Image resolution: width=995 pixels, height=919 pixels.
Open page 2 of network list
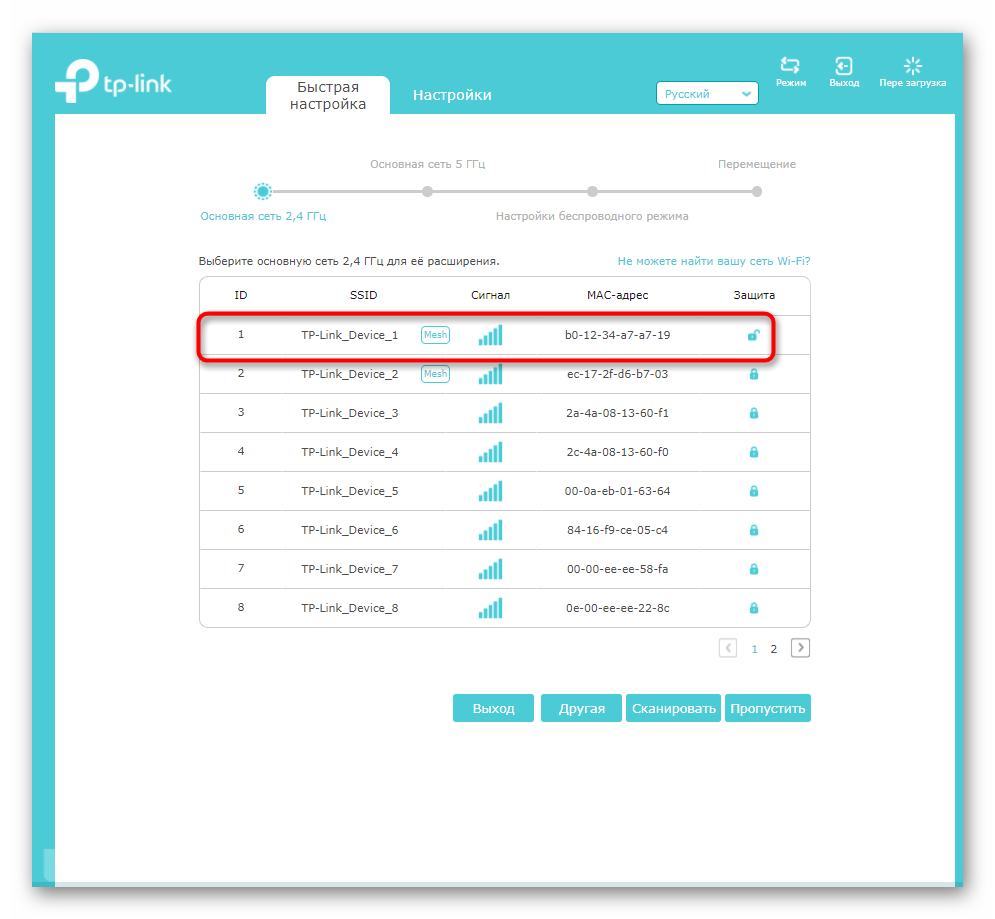tap(774, 649)
